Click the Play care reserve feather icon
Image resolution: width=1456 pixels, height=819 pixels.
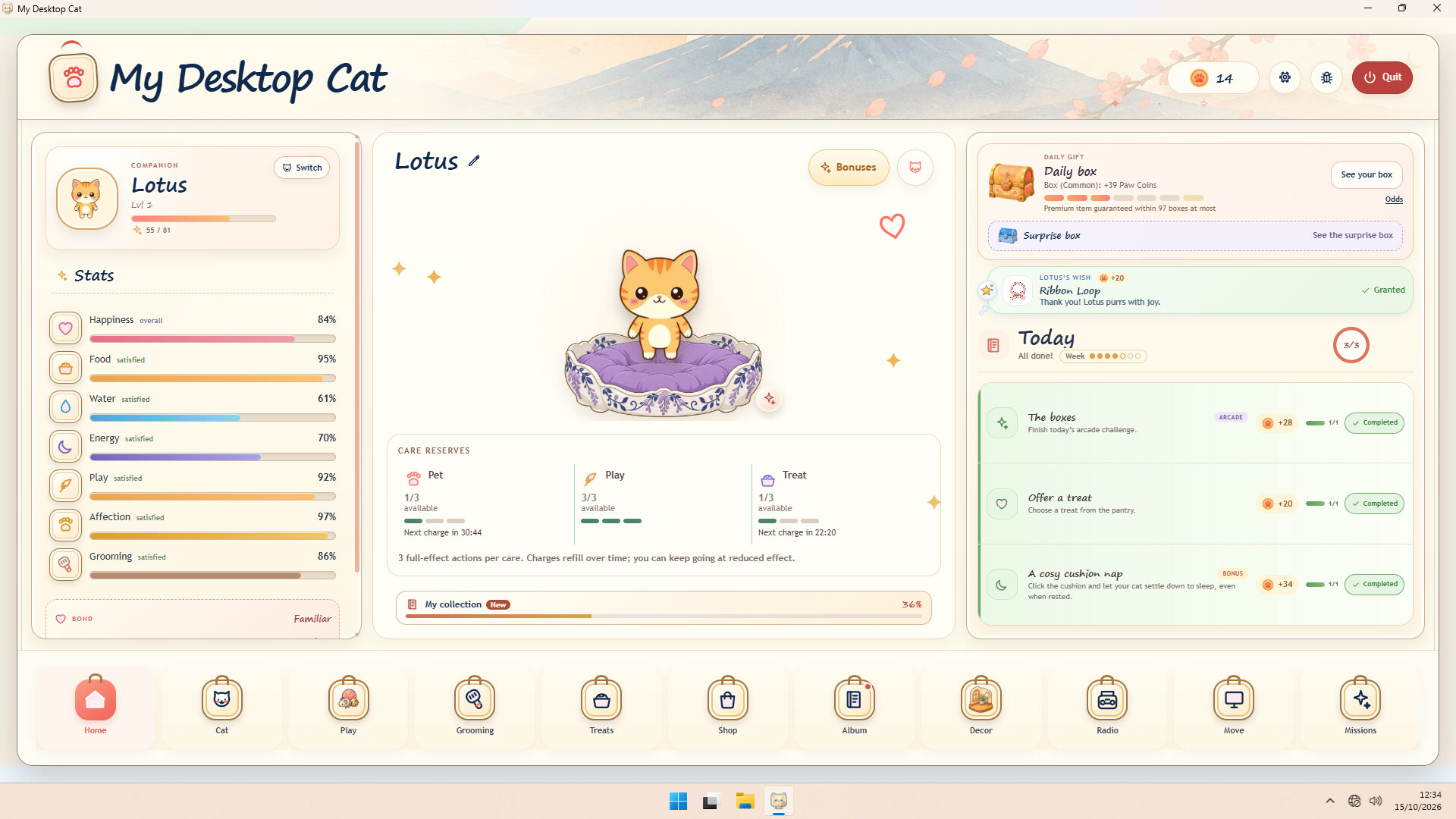click(x=590, y=479)
